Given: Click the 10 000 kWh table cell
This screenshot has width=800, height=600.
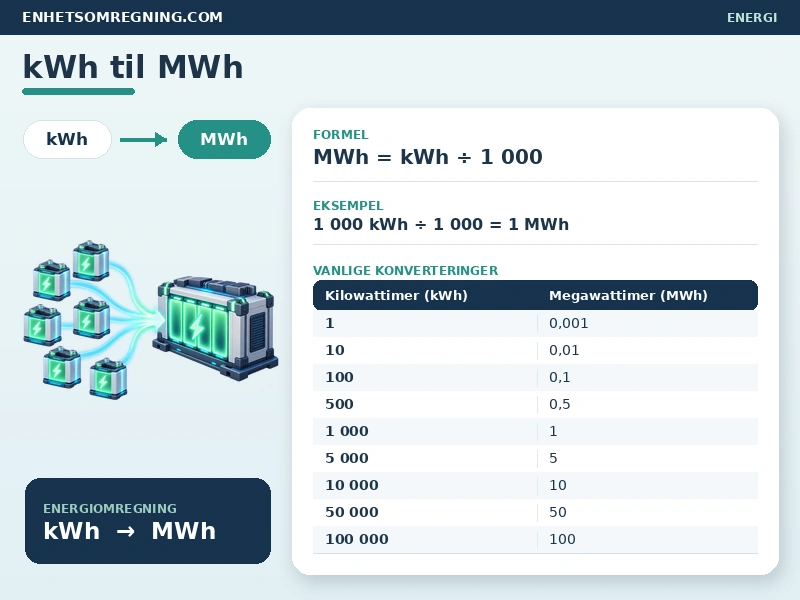Looking at the screenshot, I should click(x=425, y=486).
